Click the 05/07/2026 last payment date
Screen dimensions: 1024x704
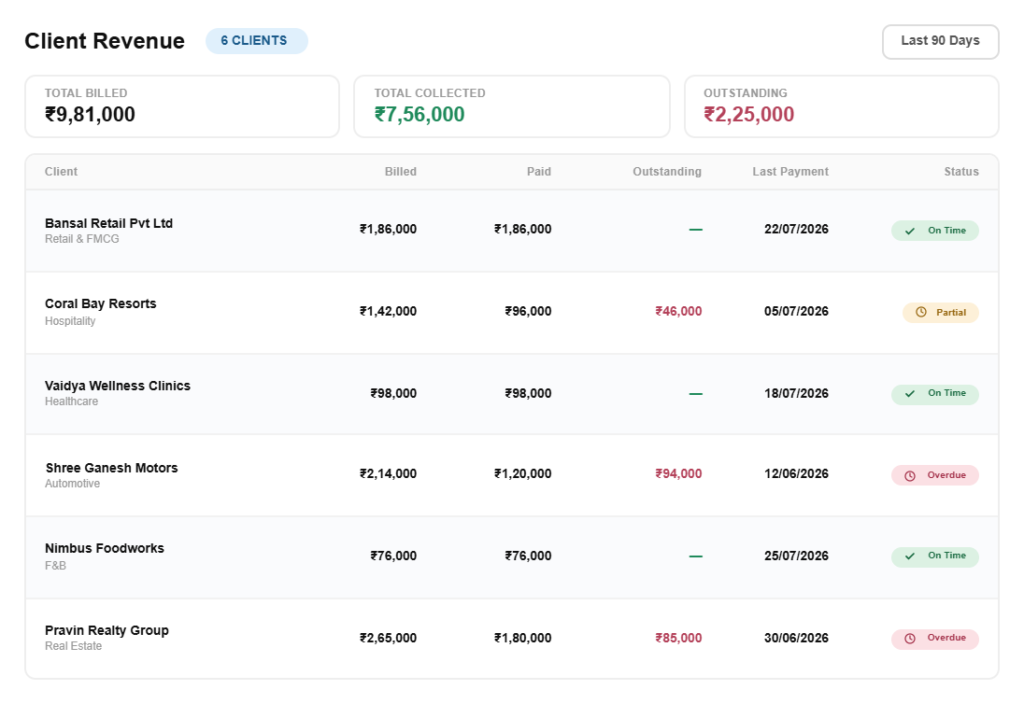coord(796,312)
